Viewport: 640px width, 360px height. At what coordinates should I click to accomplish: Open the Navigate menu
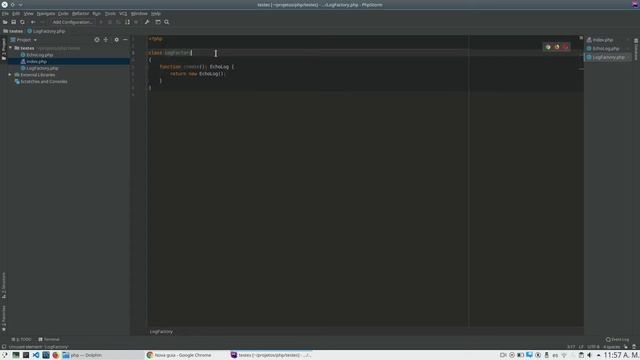[46, 13]
